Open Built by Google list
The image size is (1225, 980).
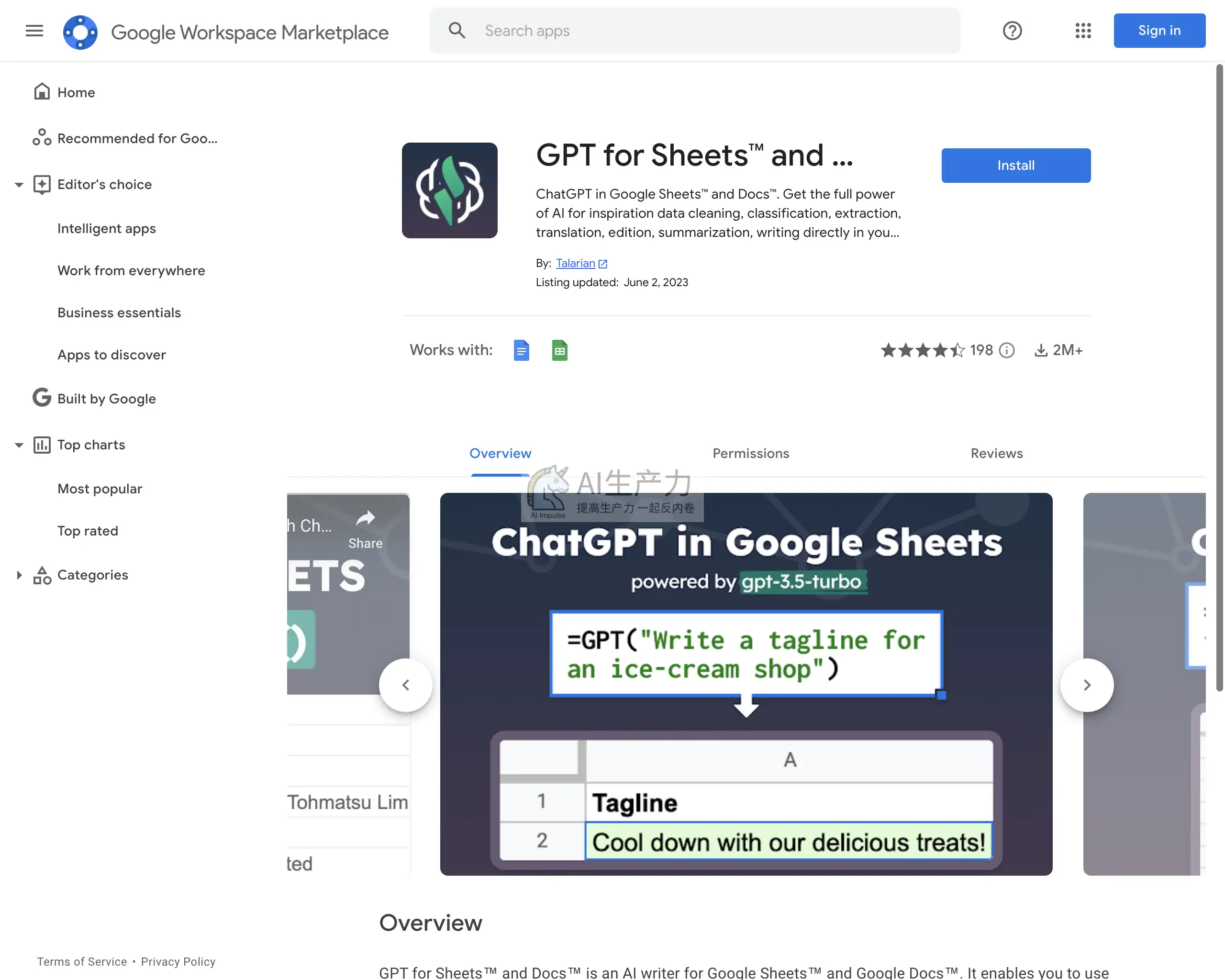106,398
